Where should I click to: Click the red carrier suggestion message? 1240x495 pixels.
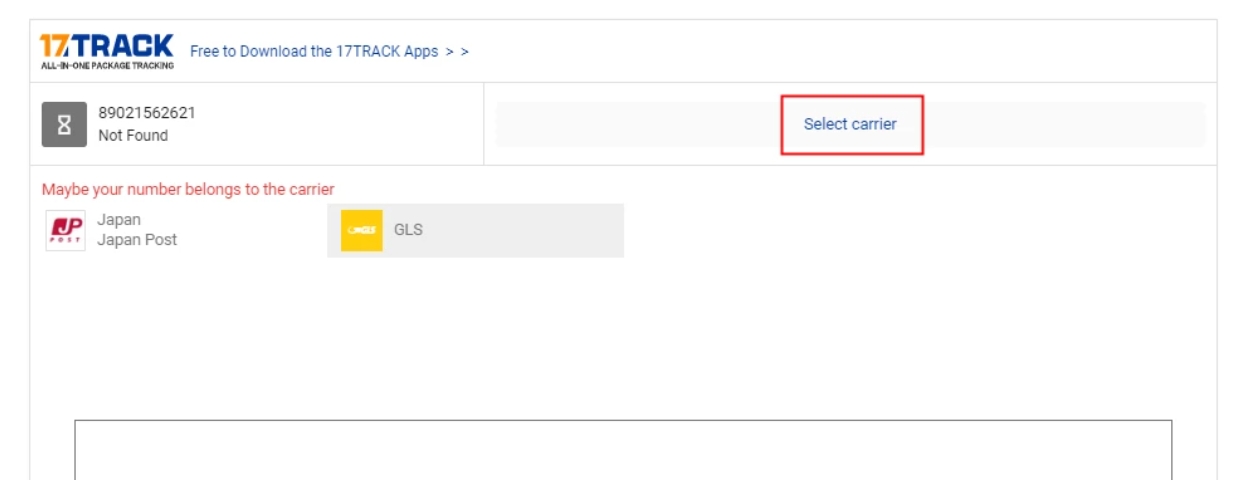coord(188,189)
